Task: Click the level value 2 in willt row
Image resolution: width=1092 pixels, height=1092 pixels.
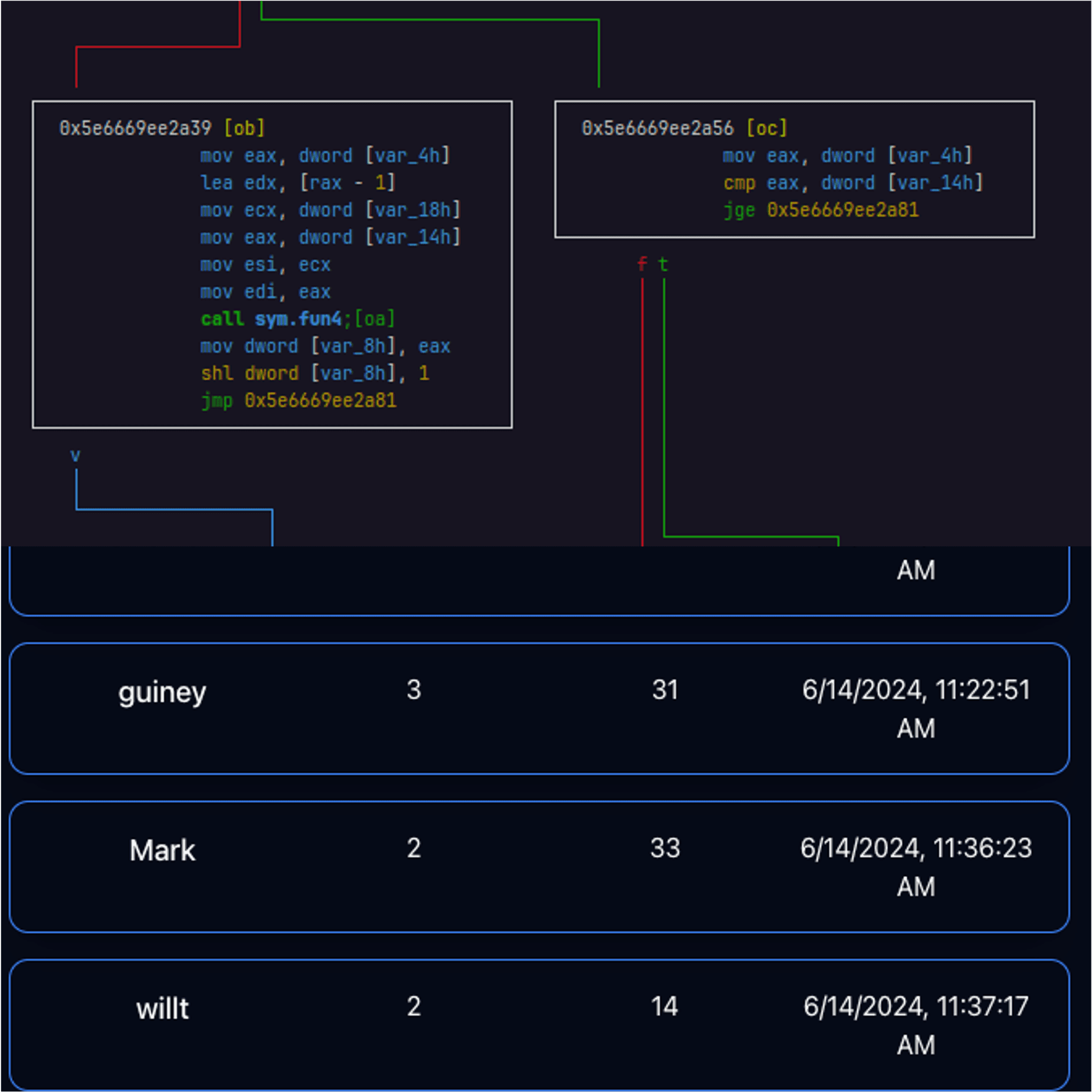Action: pyautogui.click(x=414, y=1006)
